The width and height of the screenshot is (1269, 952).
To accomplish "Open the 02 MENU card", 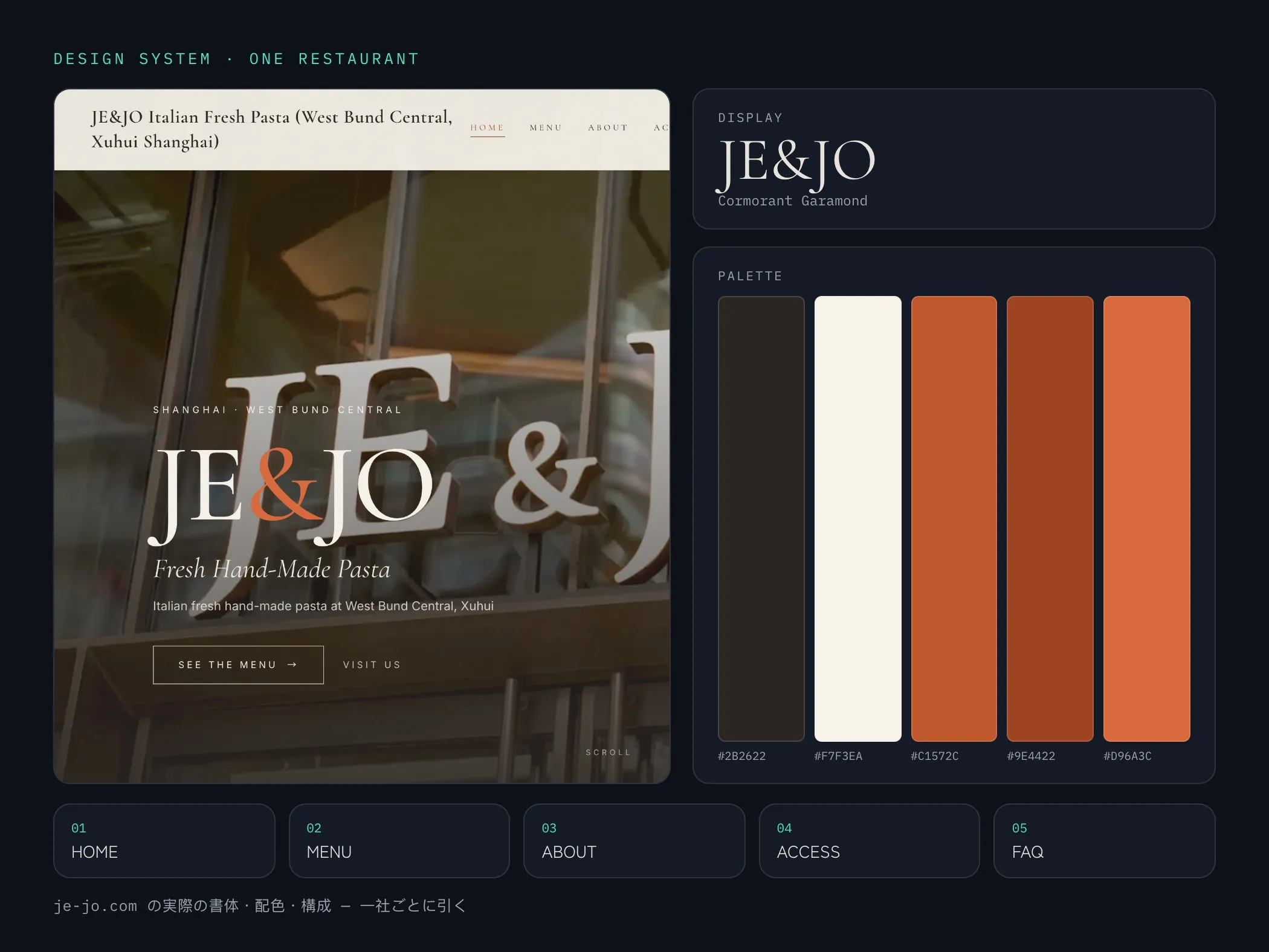I will point(399,841).
